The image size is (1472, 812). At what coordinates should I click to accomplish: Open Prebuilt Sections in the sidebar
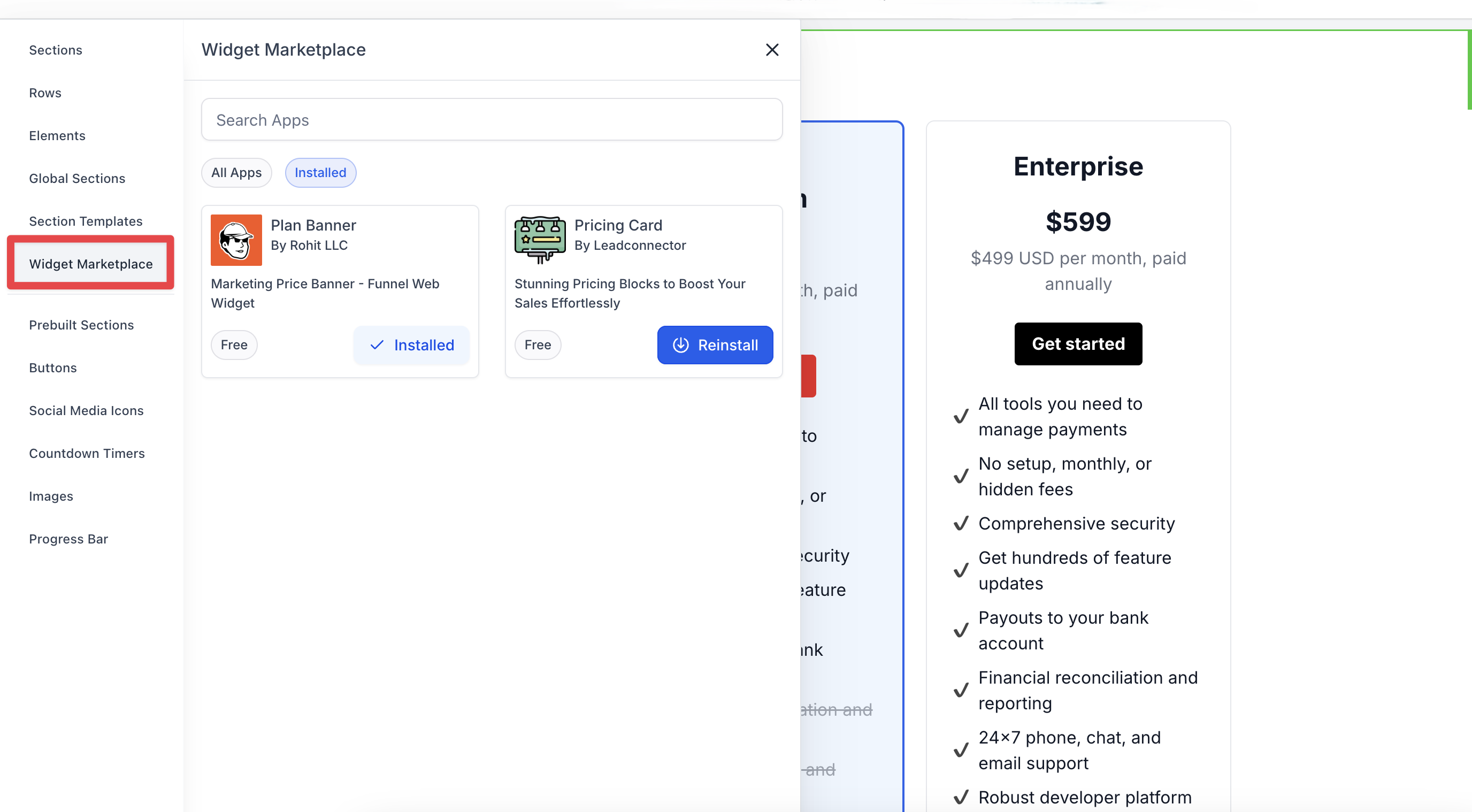click(x=82, y=325)
